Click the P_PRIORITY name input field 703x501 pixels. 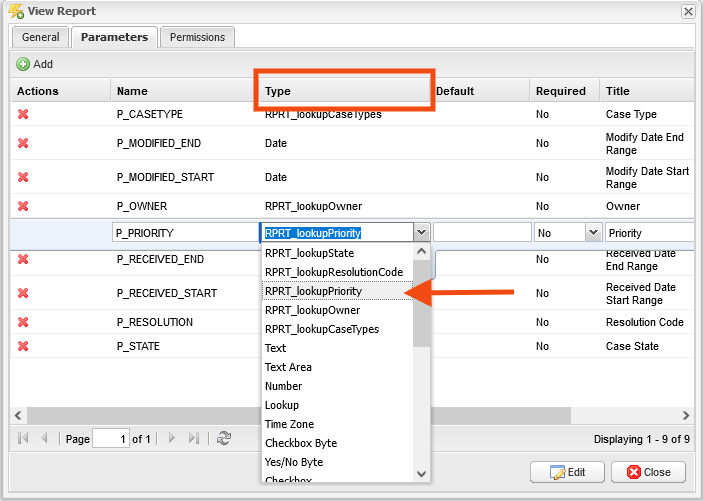click(186, 233)
